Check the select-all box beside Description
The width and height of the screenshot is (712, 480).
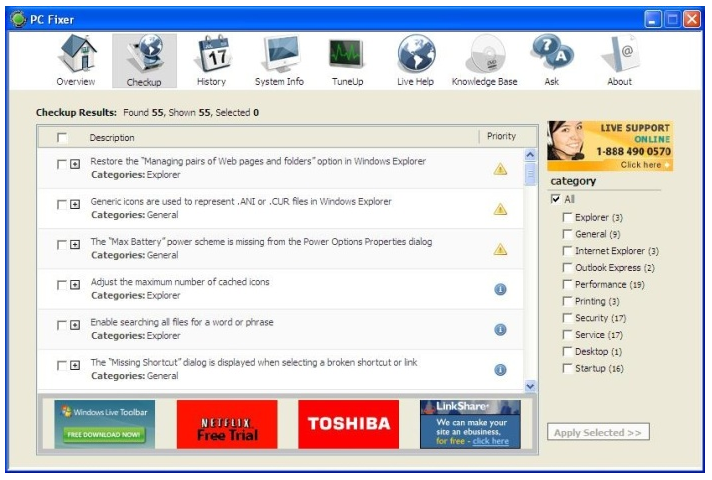pos(62,137)
